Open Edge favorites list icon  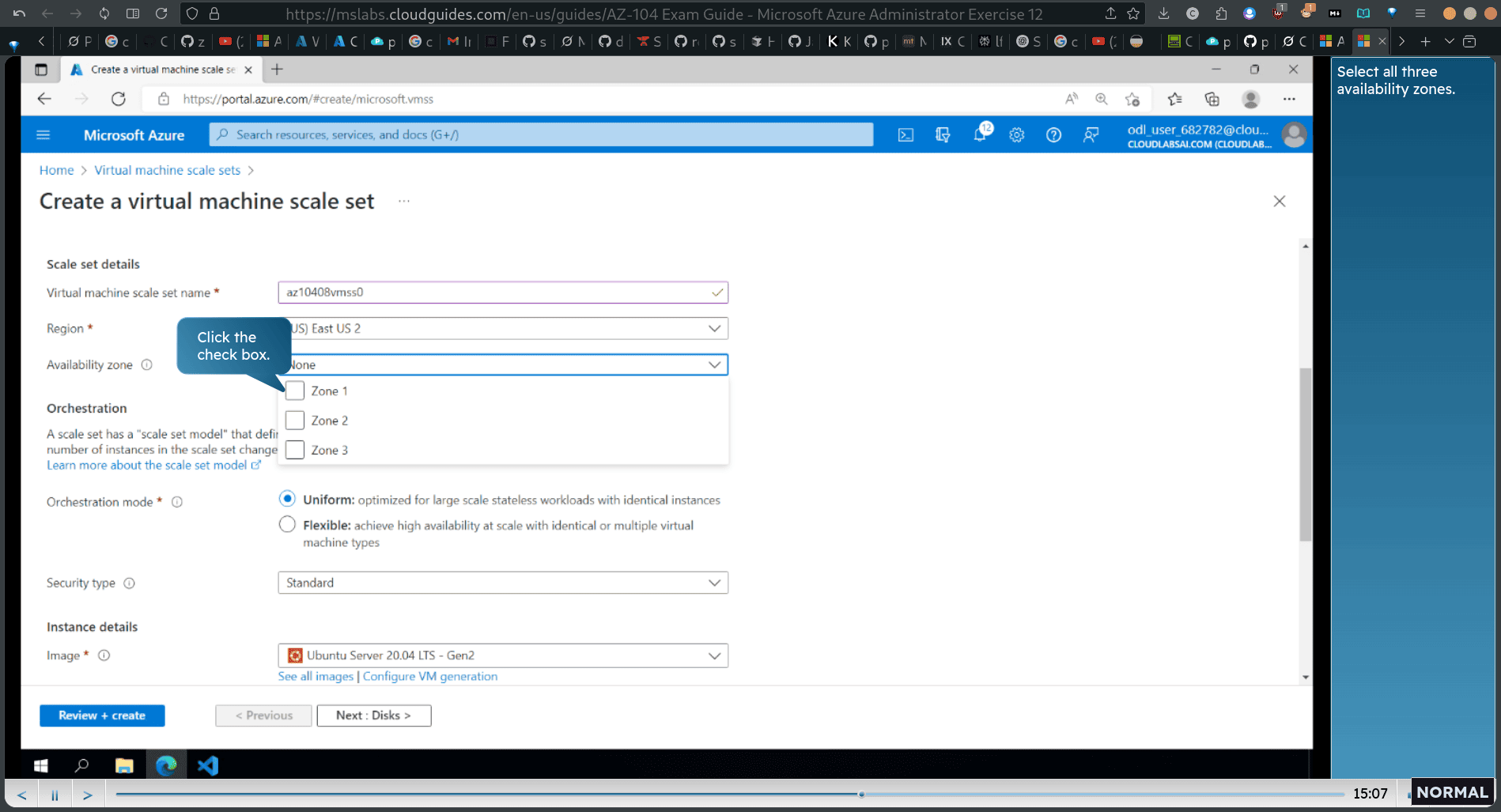tap(1174, 99)
